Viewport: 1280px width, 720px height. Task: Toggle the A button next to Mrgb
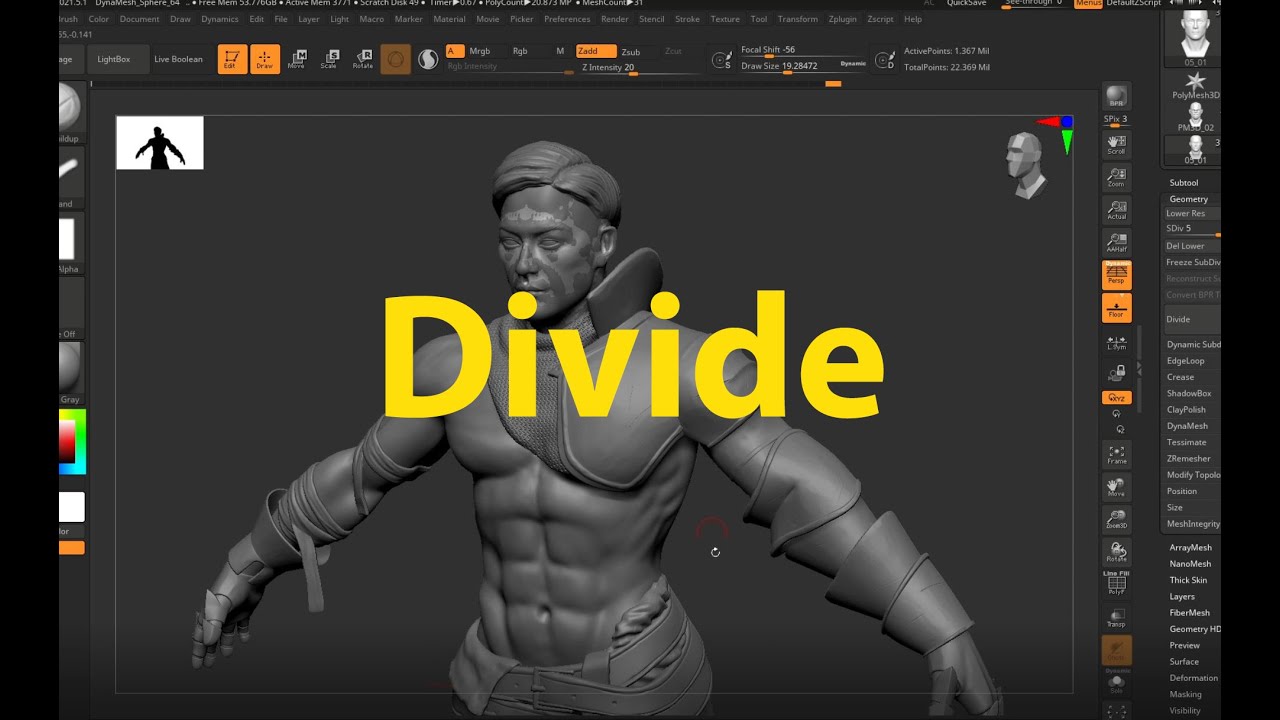[455, 51]
